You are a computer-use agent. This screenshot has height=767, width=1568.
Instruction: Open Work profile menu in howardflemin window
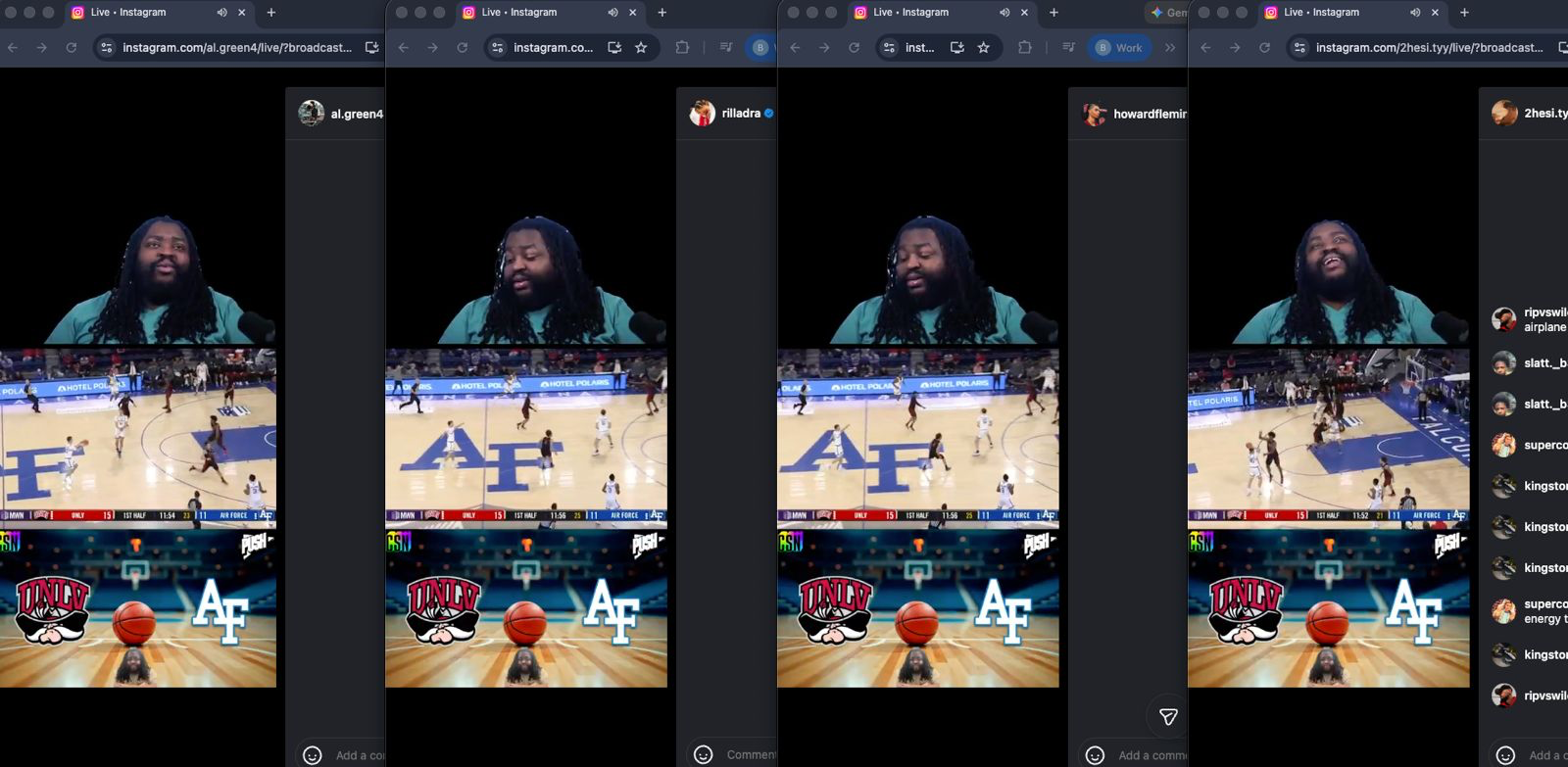(1119, 47)
